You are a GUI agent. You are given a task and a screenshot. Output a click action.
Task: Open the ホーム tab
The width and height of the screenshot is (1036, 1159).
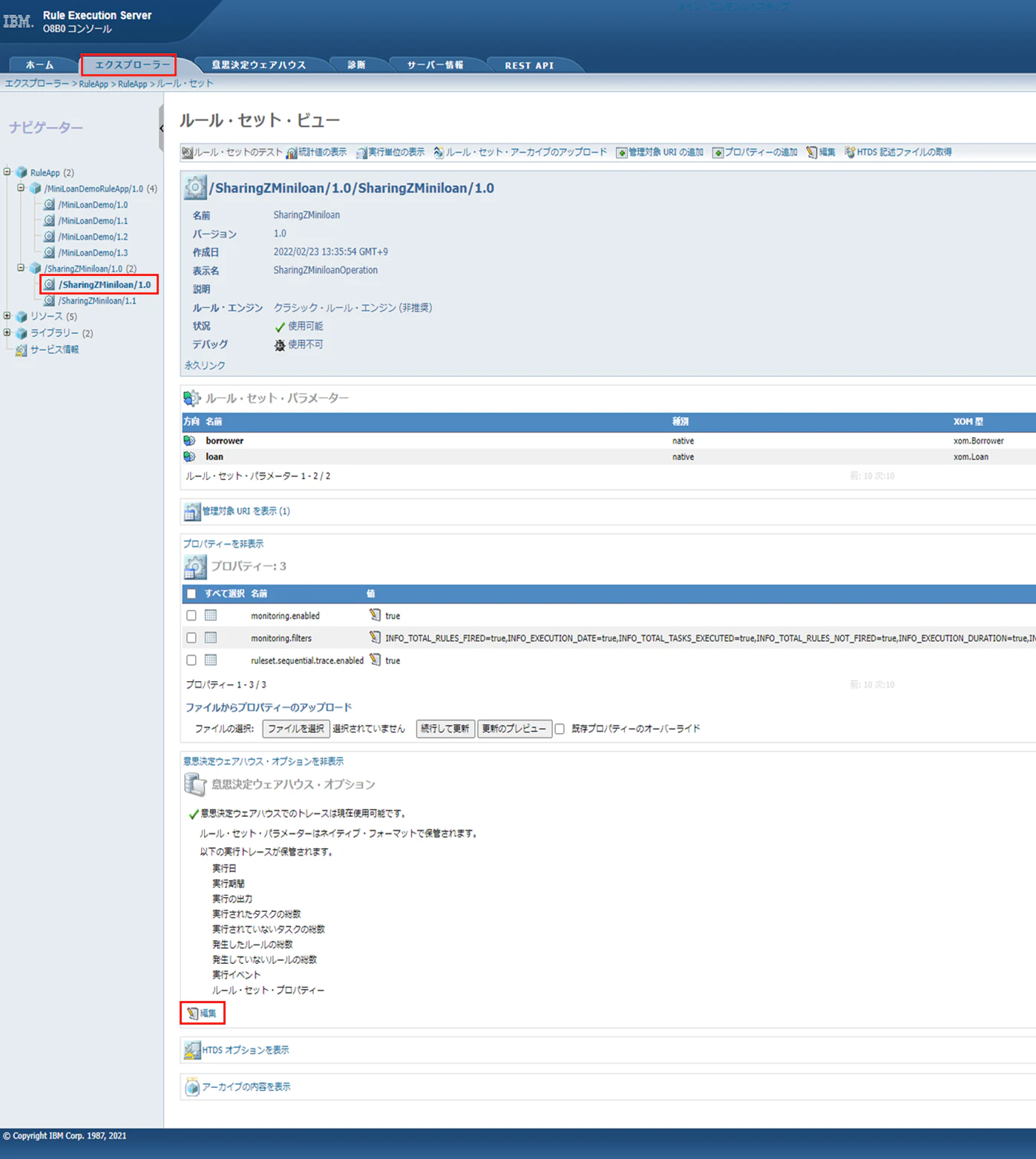tap(40, 65)
